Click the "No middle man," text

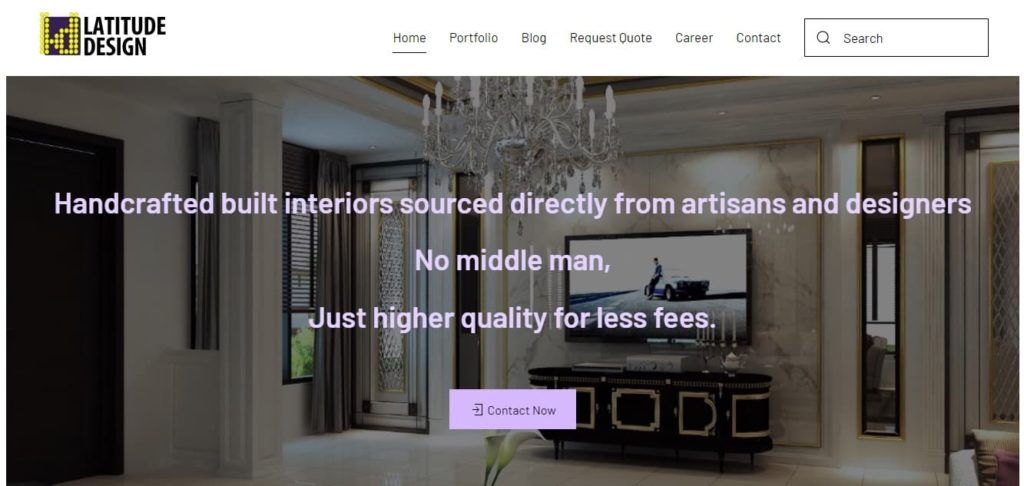tap(513, 261)
